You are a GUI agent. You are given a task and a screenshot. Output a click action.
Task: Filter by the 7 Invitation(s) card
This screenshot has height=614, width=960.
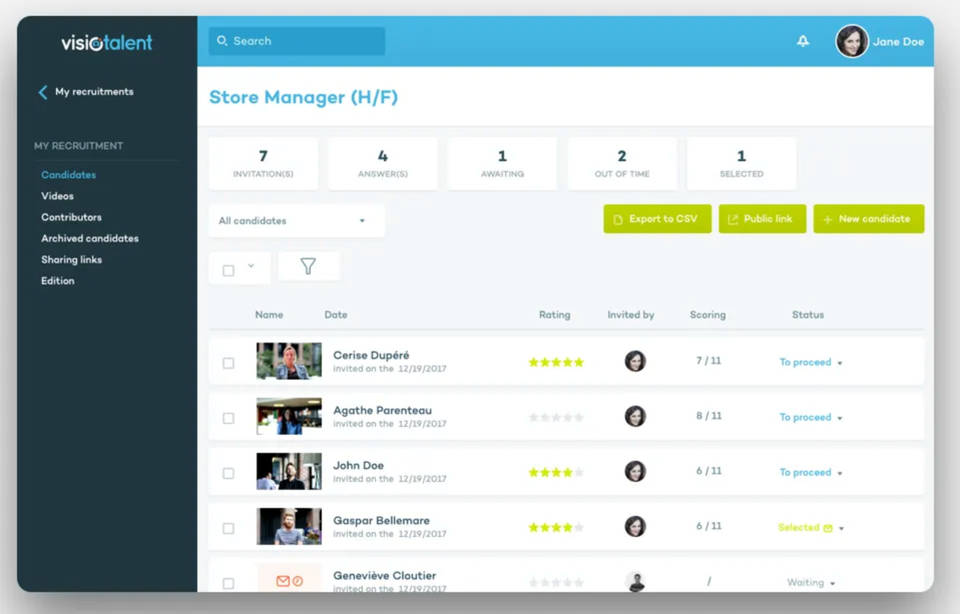263,163
